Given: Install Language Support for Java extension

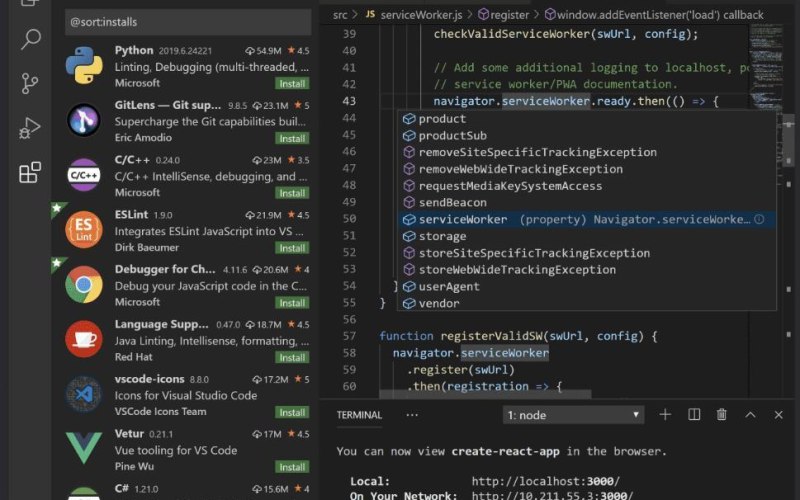Looking at the screenshot, I should (x=292, y=358).
